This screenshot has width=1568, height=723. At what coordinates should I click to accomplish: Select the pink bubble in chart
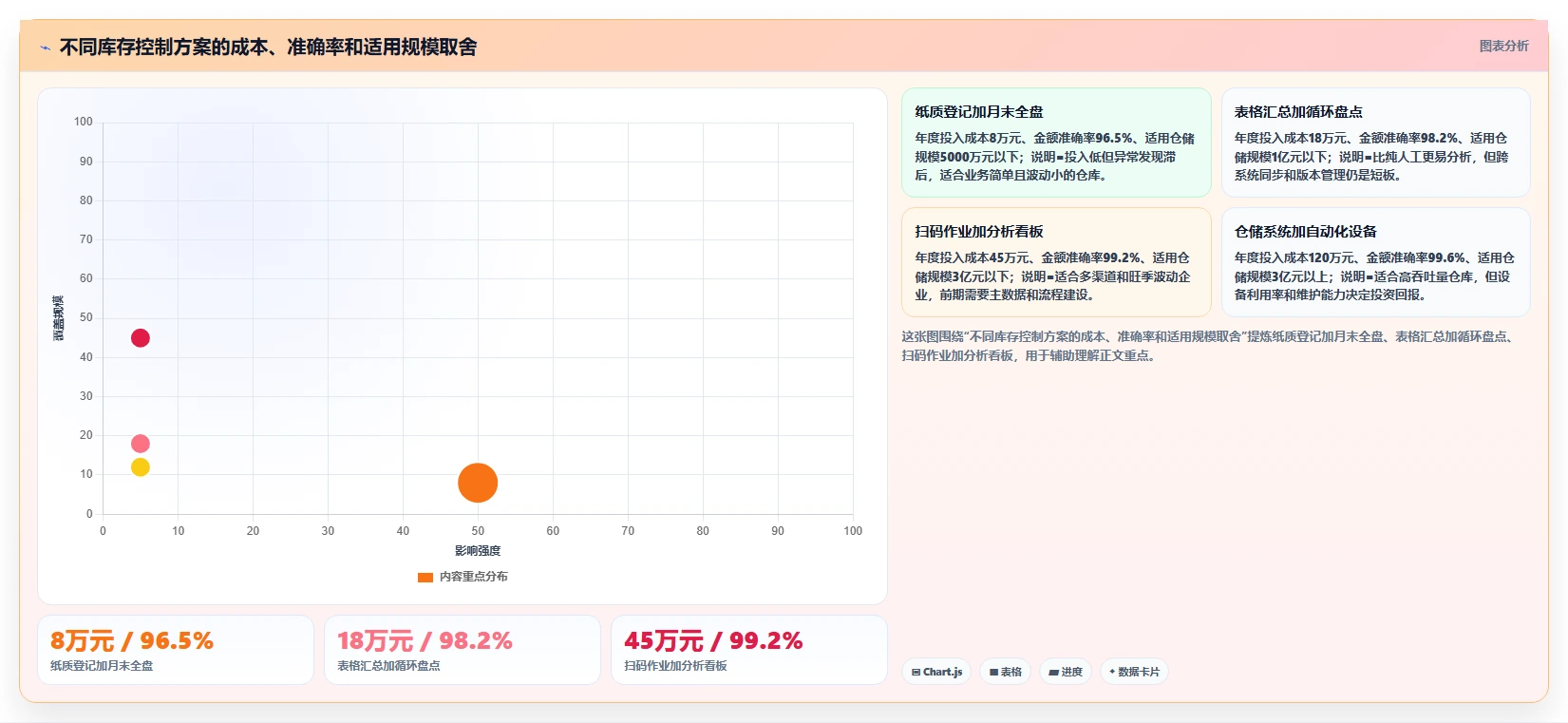(x=141, y=444)
